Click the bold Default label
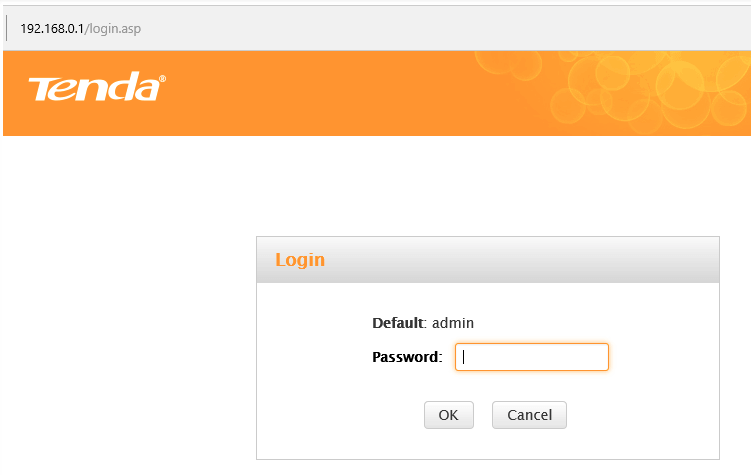751x475 pixels. tap(398, 323)
